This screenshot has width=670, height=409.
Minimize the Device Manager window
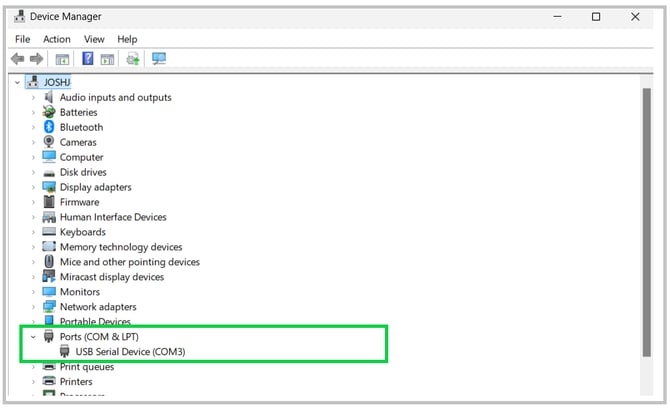coord(558,17)
